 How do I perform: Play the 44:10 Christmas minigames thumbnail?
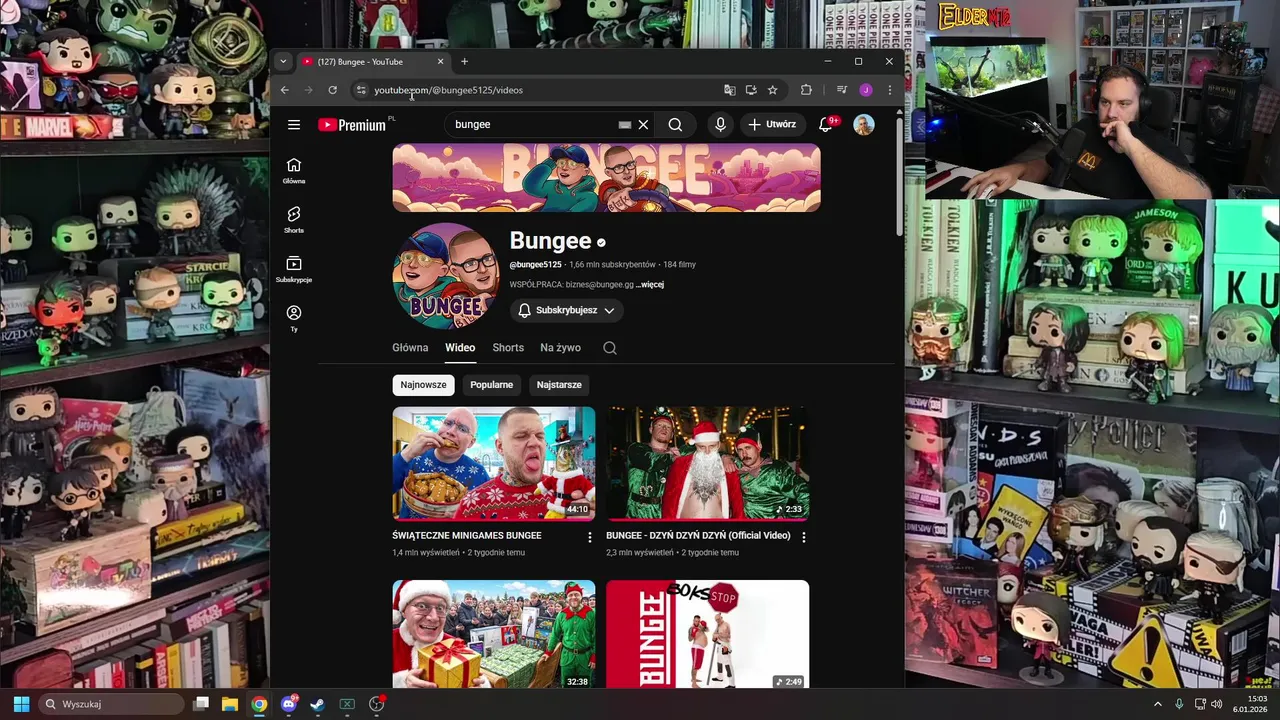point(494,464)
